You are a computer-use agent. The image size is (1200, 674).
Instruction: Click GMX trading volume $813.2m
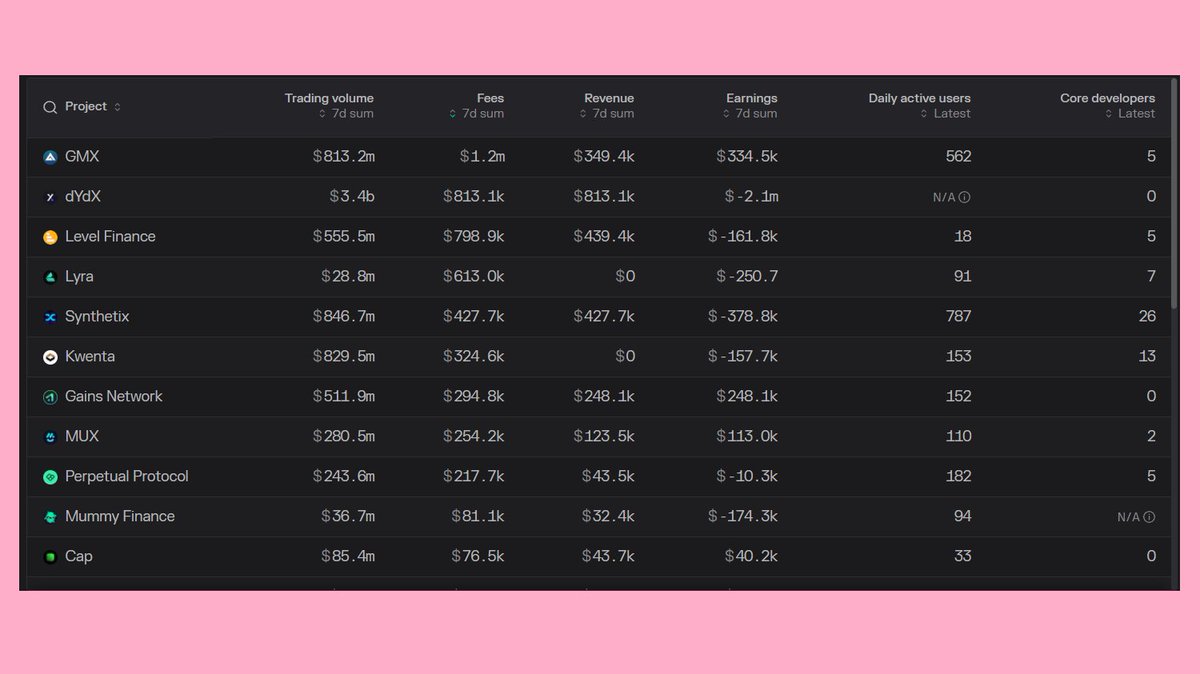[343, 157]
